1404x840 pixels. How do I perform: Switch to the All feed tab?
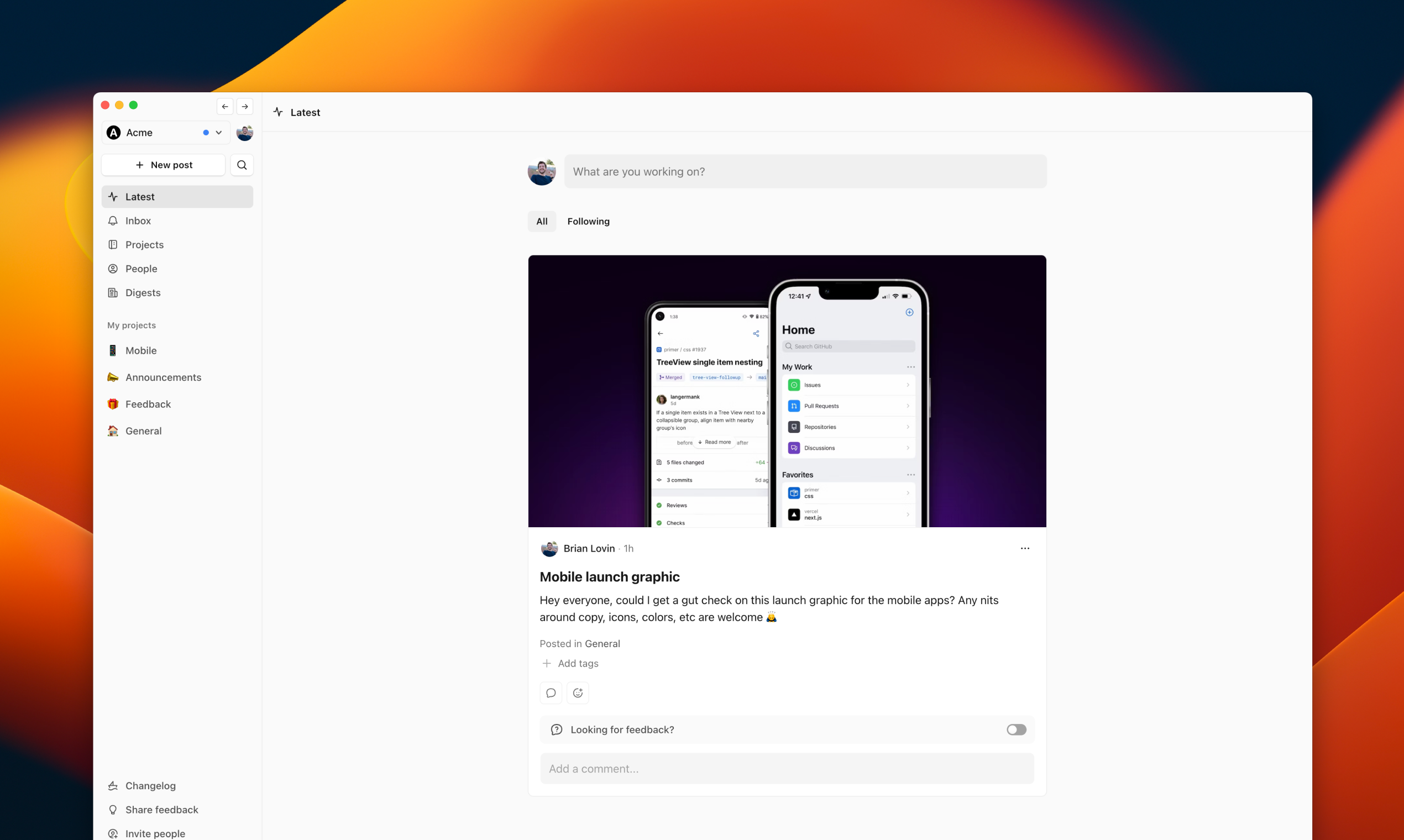point(542,221)
